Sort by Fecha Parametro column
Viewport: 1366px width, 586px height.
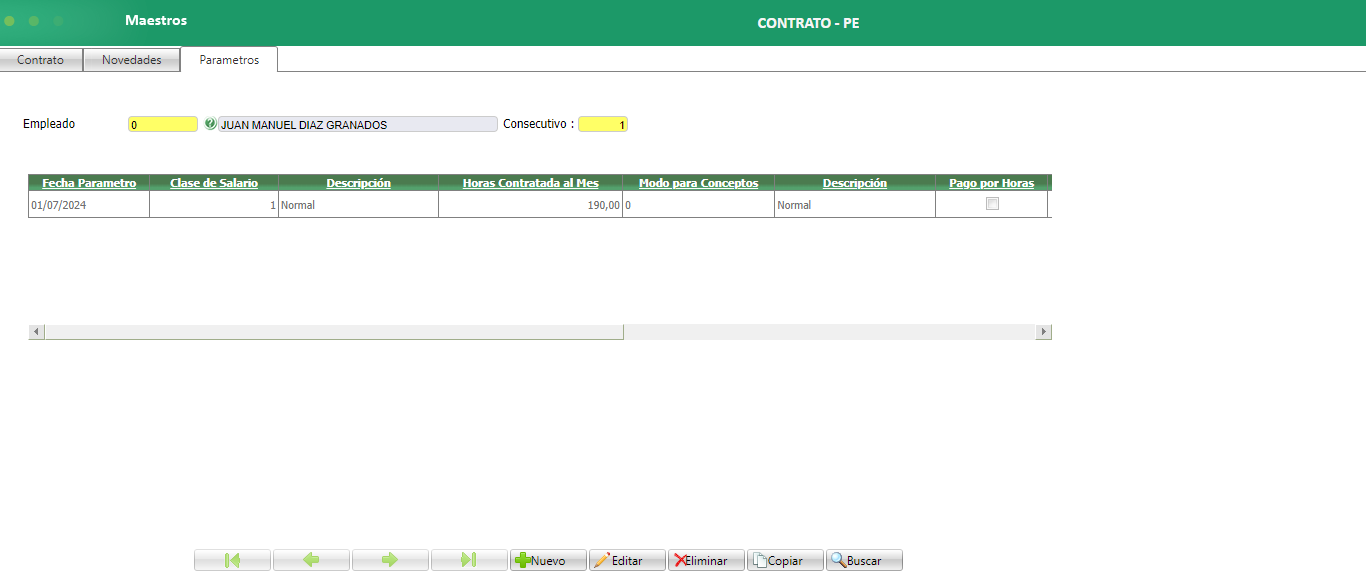coord(89,183)
